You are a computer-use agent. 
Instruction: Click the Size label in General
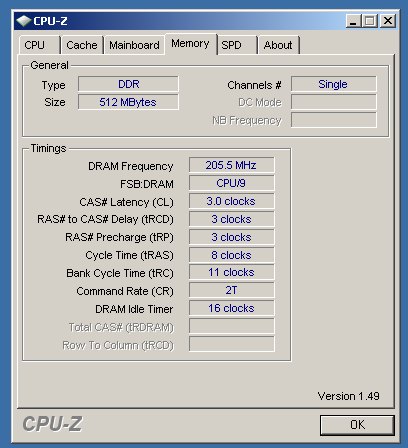tap(55, 102)
